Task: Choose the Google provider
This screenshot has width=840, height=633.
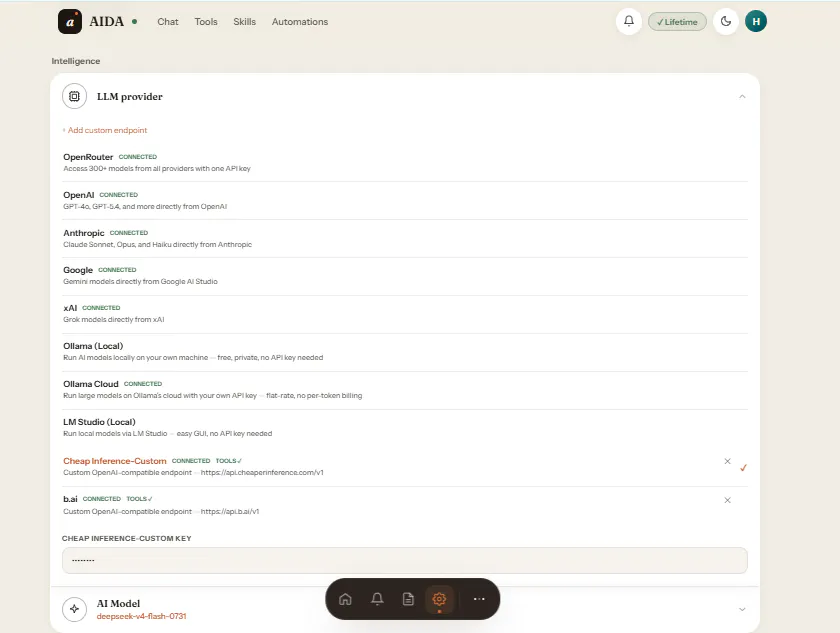Action: pyautogui.click(x=405, y=276)
